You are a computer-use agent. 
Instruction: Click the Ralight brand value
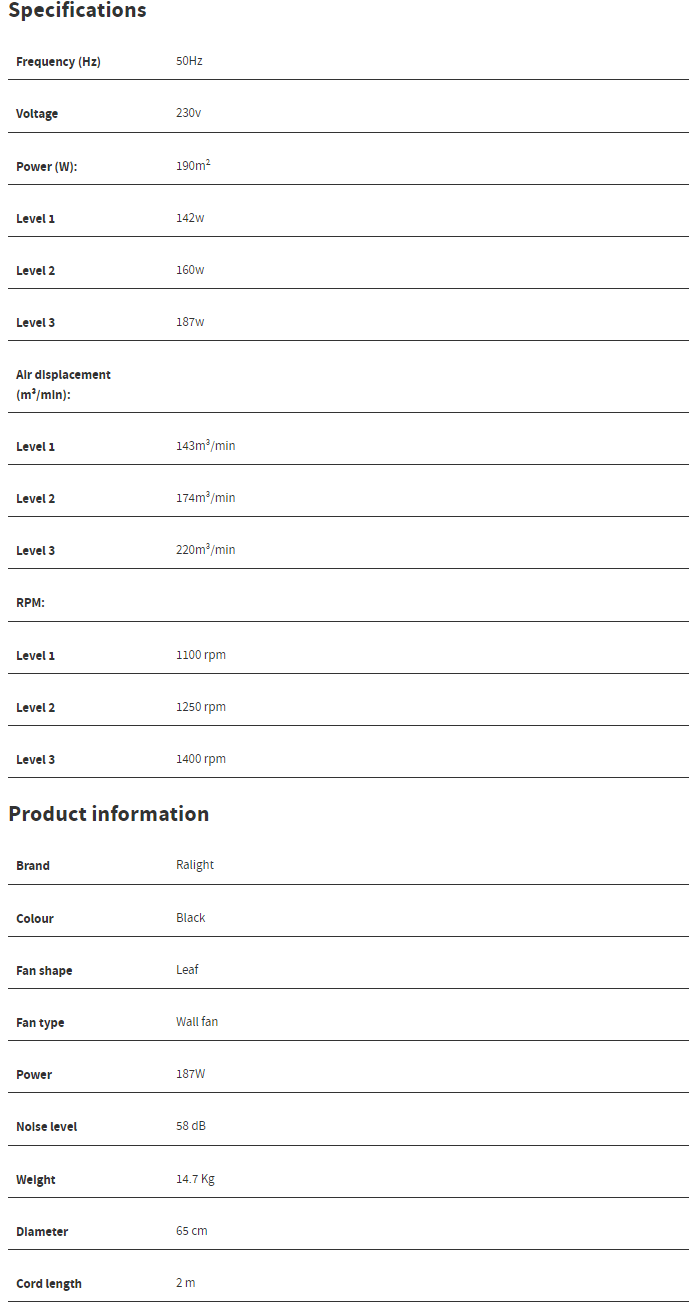(x=195, y=864)
